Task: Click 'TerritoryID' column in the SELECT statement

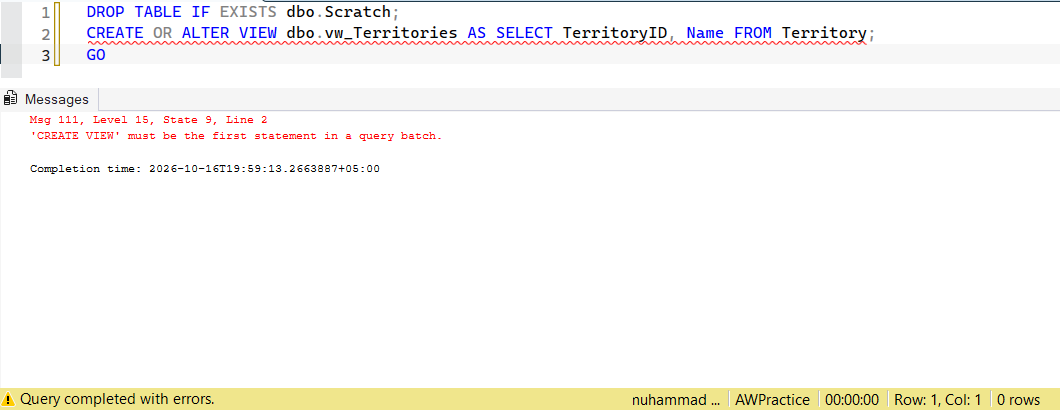Action: coord(615,33)
